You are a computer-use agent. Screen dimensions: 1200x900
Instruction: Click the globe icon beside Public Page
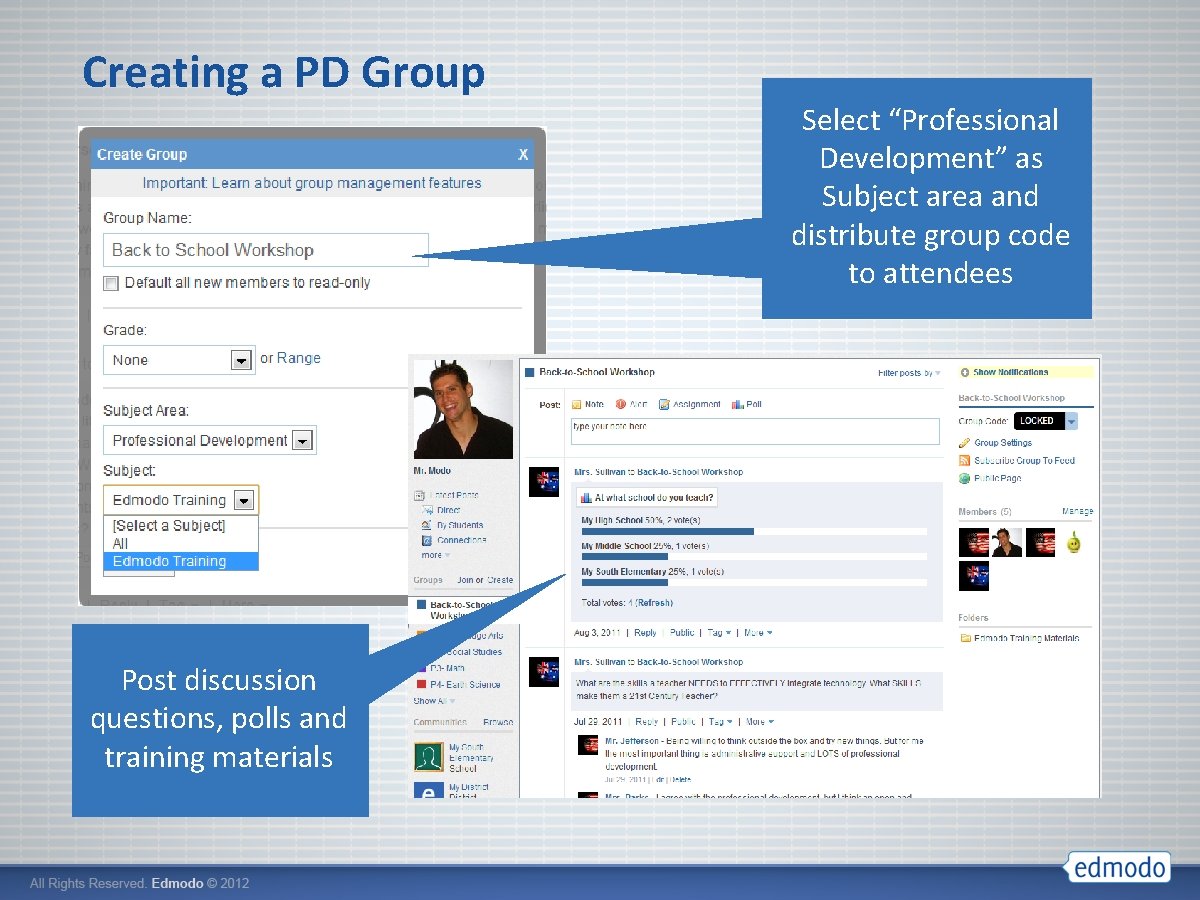click(x=964, y=479)
